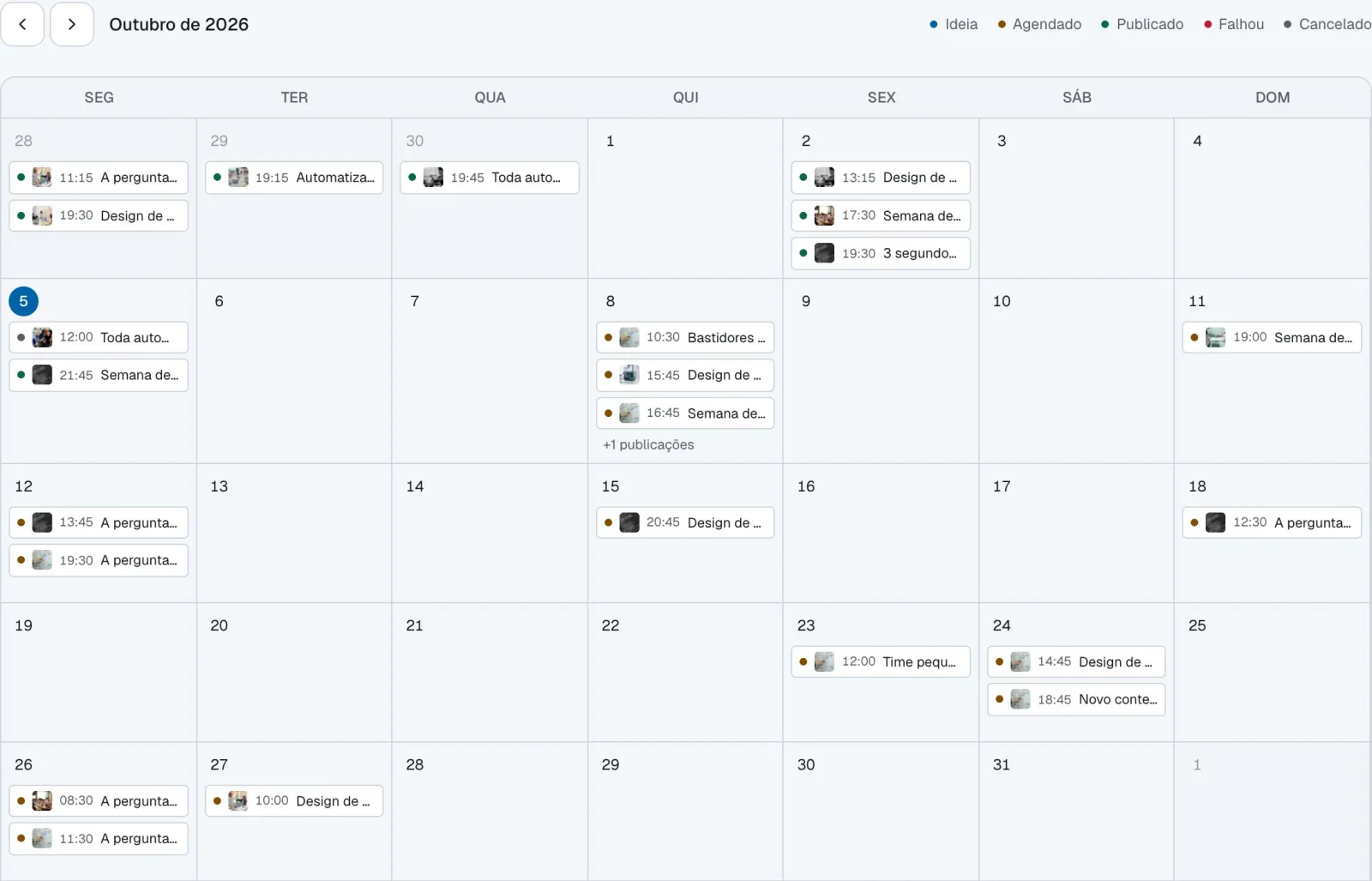Open the 10:30 Bastidores post

point(685,337)
